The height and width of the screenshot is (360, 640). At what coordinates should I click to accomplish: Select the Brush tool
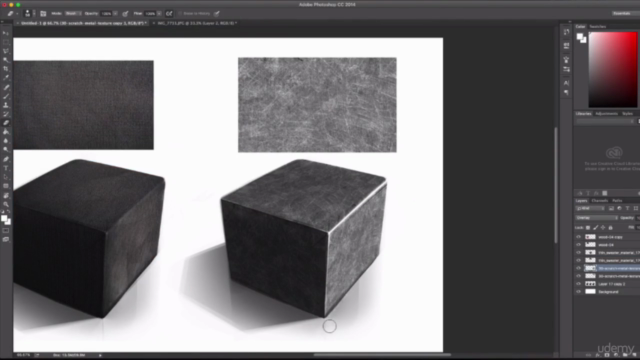(6, 96)
